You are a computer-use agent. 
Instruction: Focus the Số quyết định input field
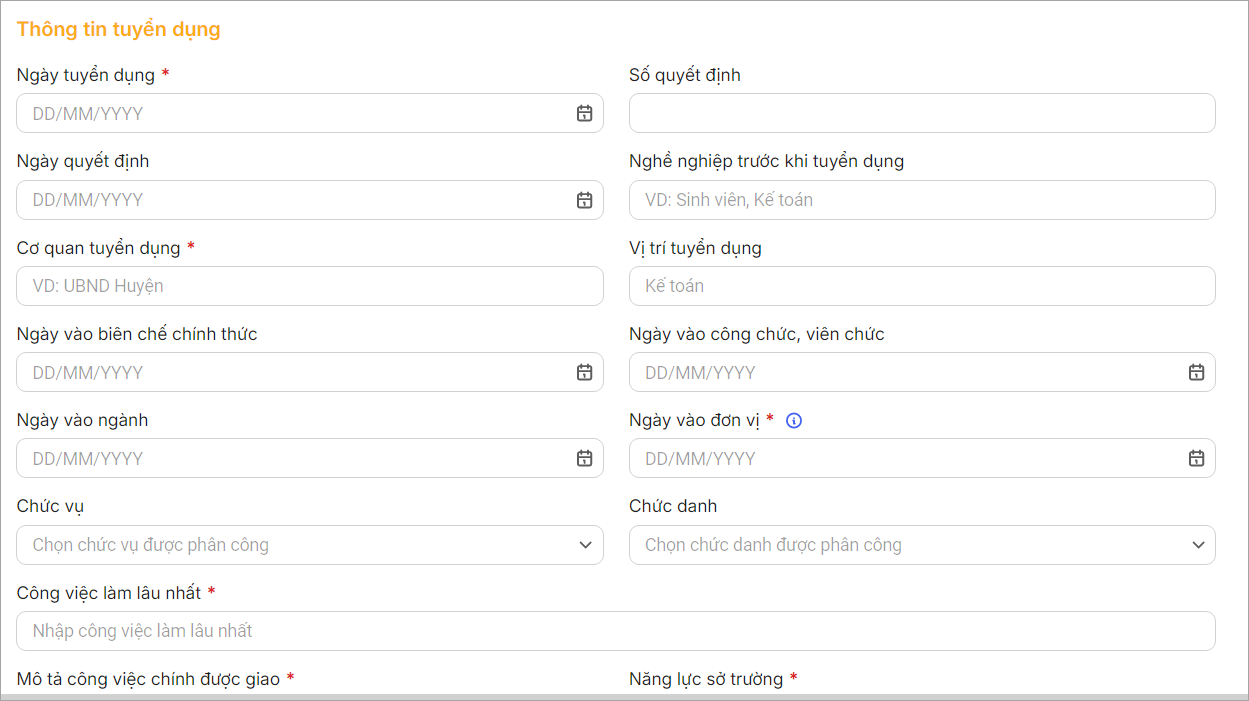(x=921, y=114)
